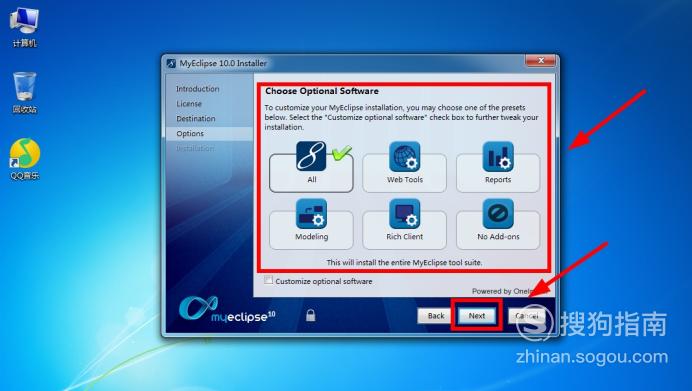Go to the Destination step
The image size is (692, 391).
tap(196, 119)
